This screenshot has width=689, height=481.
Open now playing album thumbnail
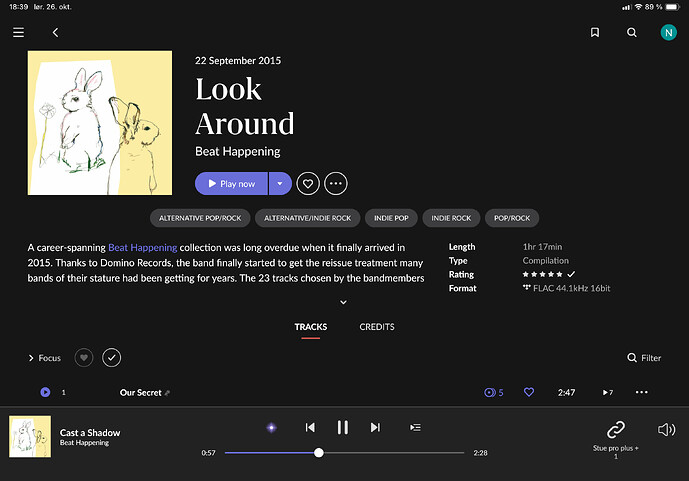pos(30,437)
